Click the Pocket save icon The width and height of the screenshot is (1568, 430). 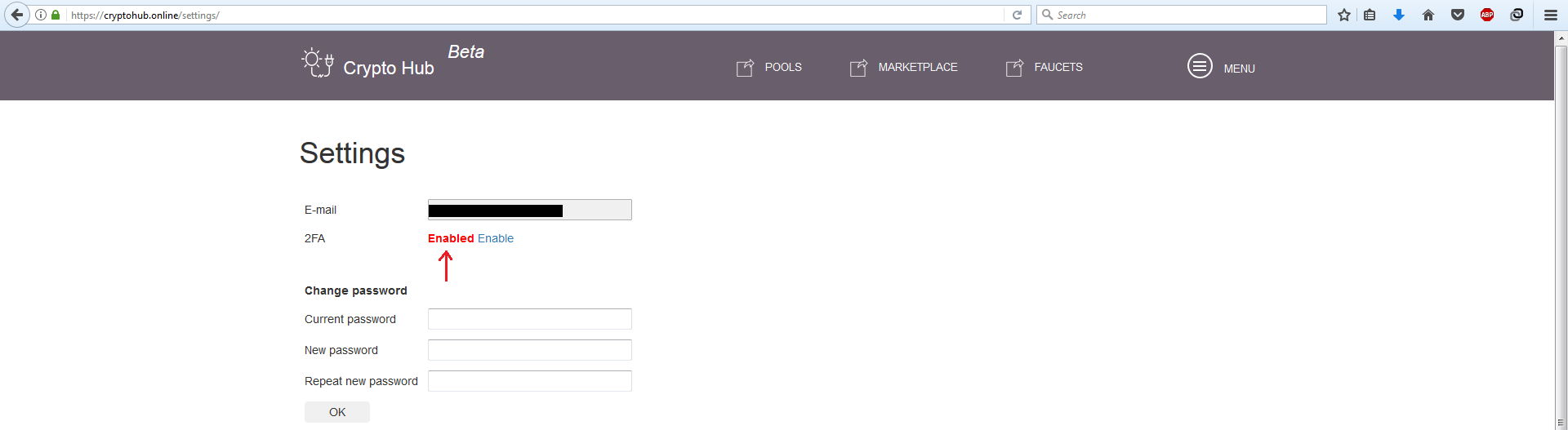click(x=1458, y=15)
